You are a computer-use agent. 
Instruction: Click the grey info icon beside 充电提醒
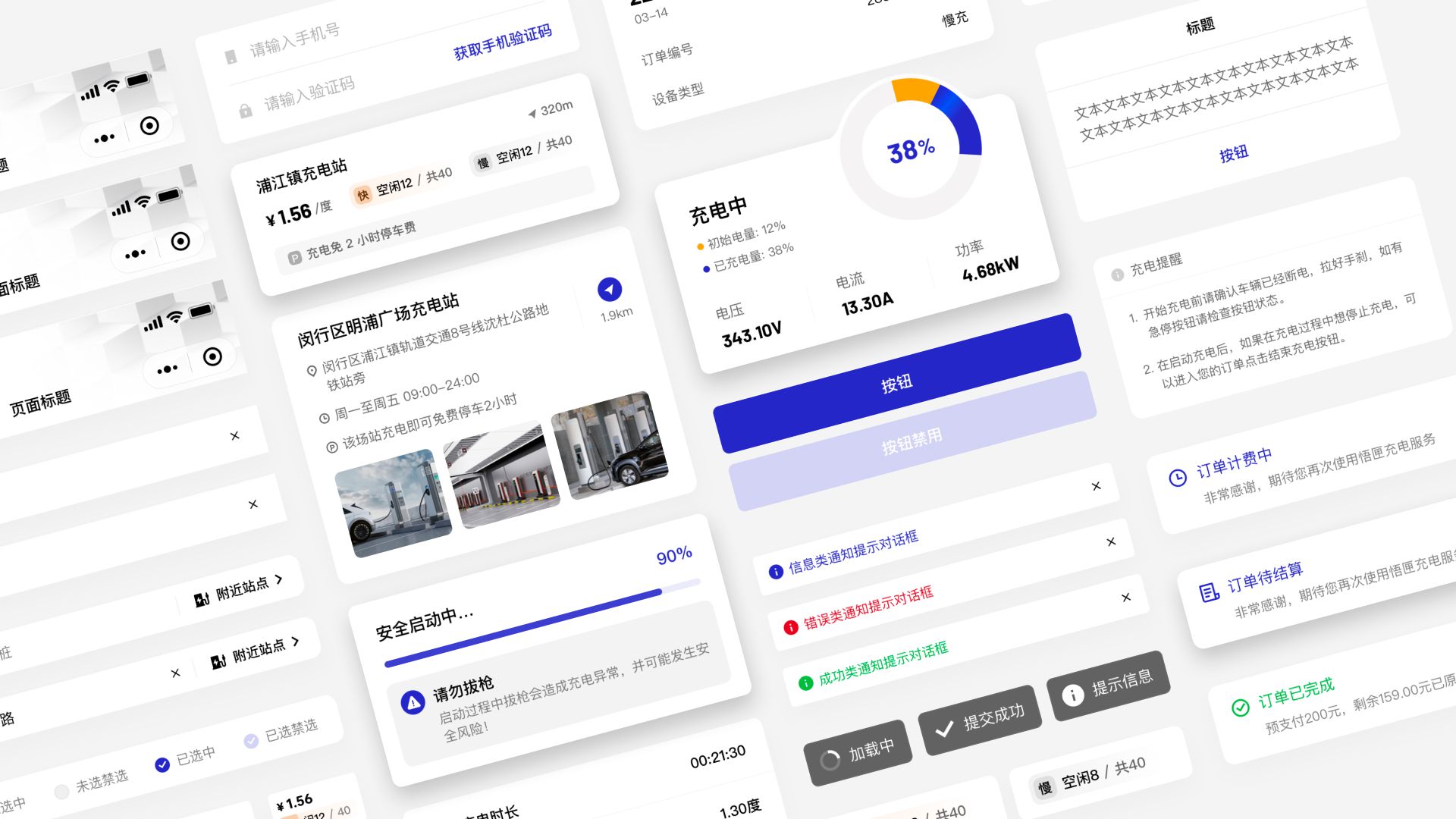pyautogui.click(x=1117, y=275)
